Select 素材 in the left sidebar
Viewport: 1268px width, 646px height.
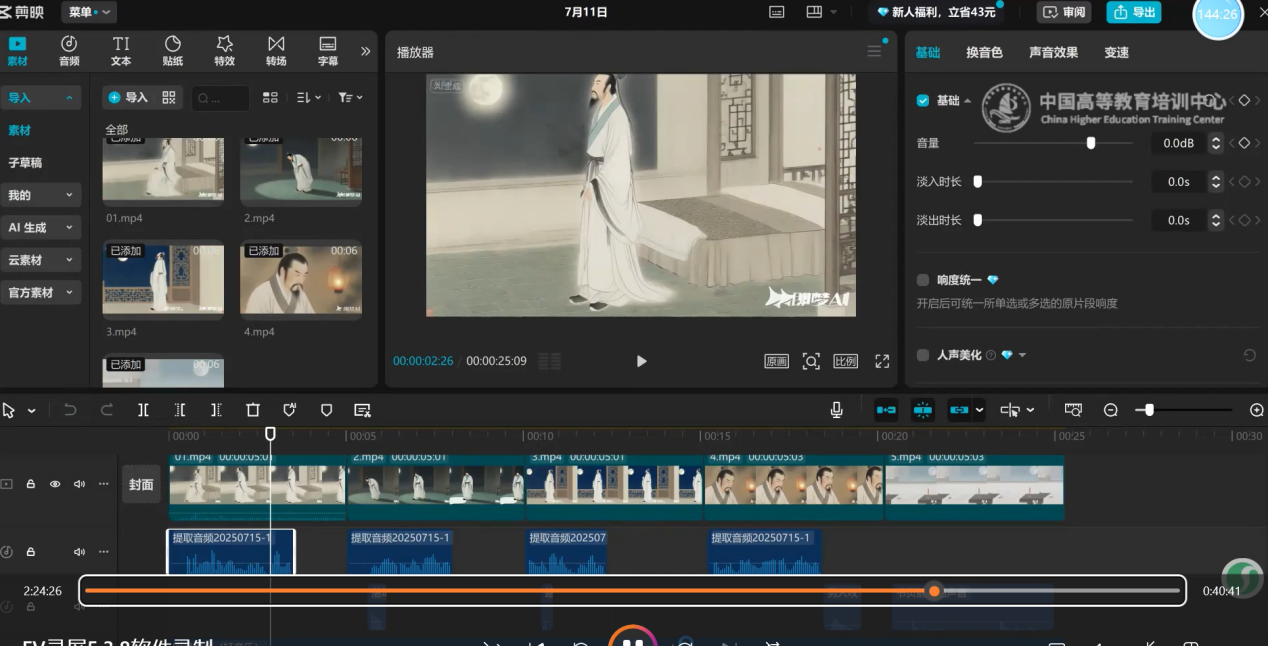(19, 130)
